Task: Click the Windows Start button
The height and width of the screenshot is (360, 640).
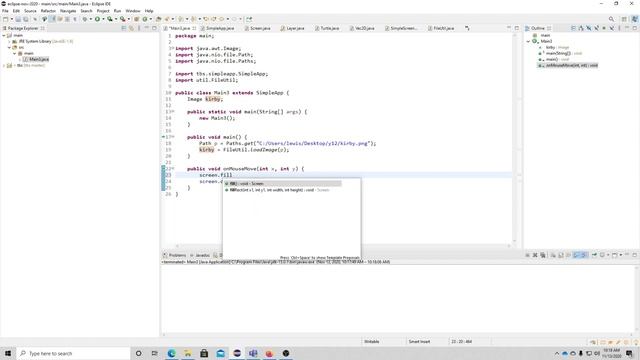Action: pyautogui.click(x=8, y=353)
